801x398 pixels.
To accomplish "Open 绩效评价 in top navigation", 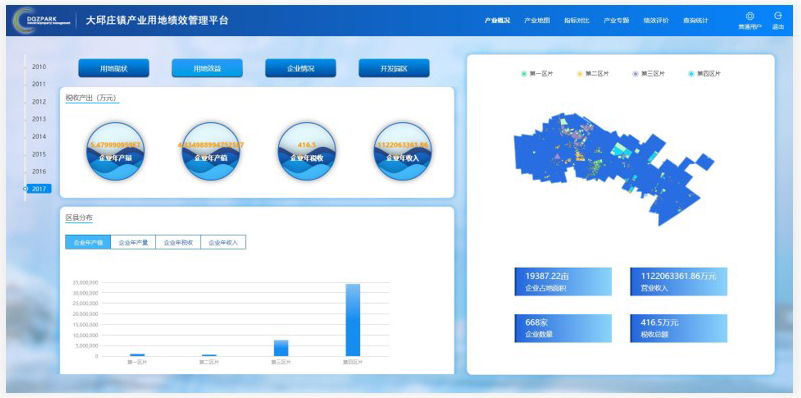I will (x=656, y=21).
